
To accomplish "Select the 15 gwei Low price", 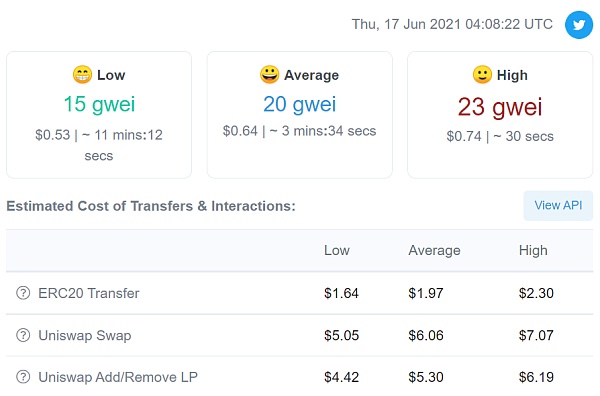I will click(x=99, y=104).
